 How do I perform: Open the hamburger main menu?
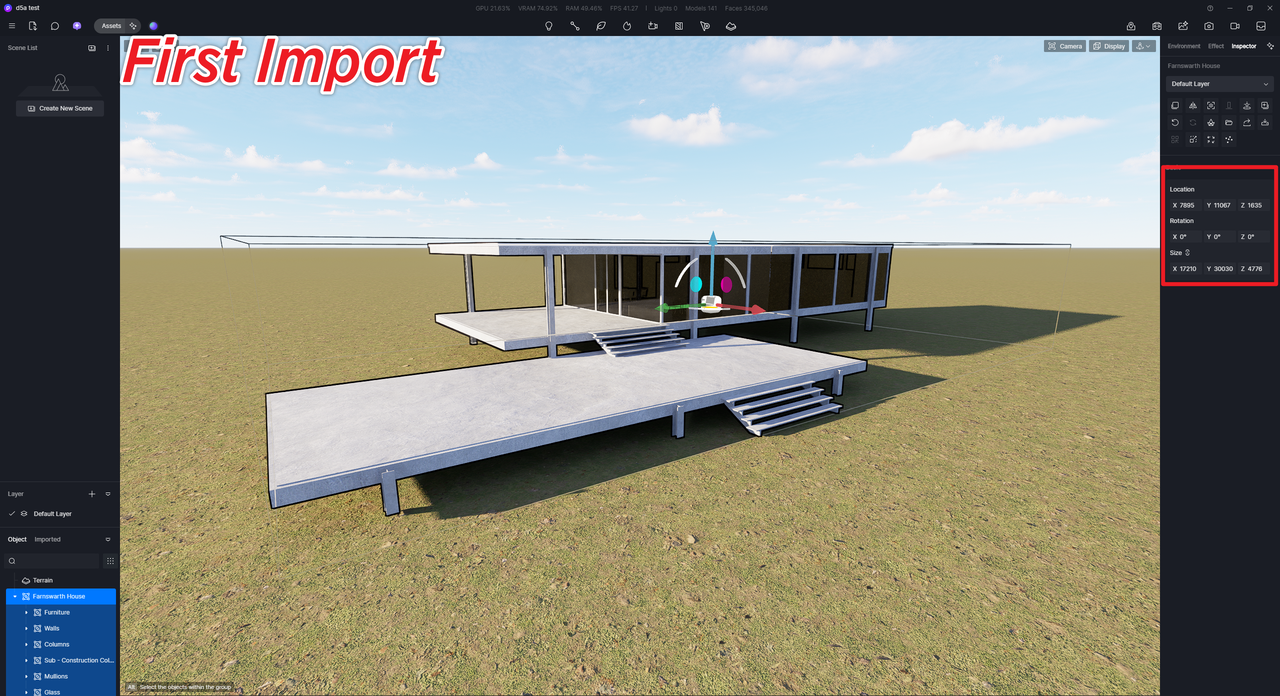pos(12,26)
